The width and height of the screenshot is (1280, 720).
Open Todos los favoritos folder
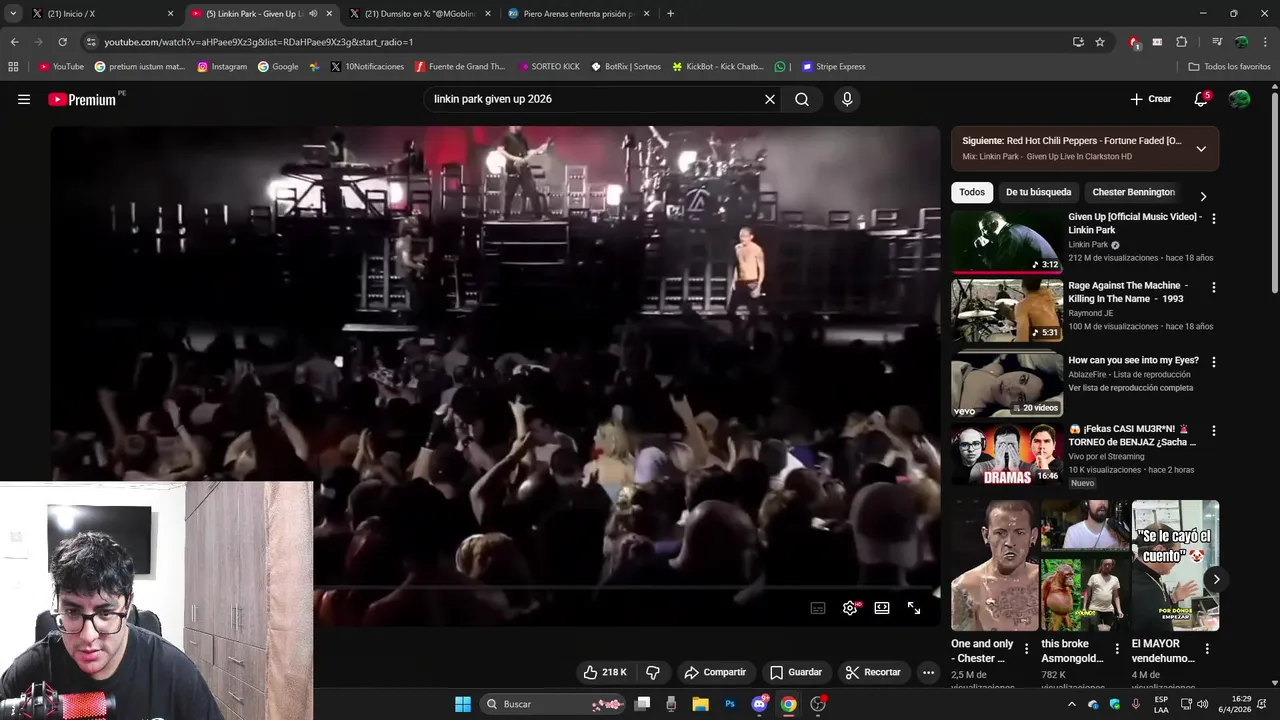tap(1229, 67)
